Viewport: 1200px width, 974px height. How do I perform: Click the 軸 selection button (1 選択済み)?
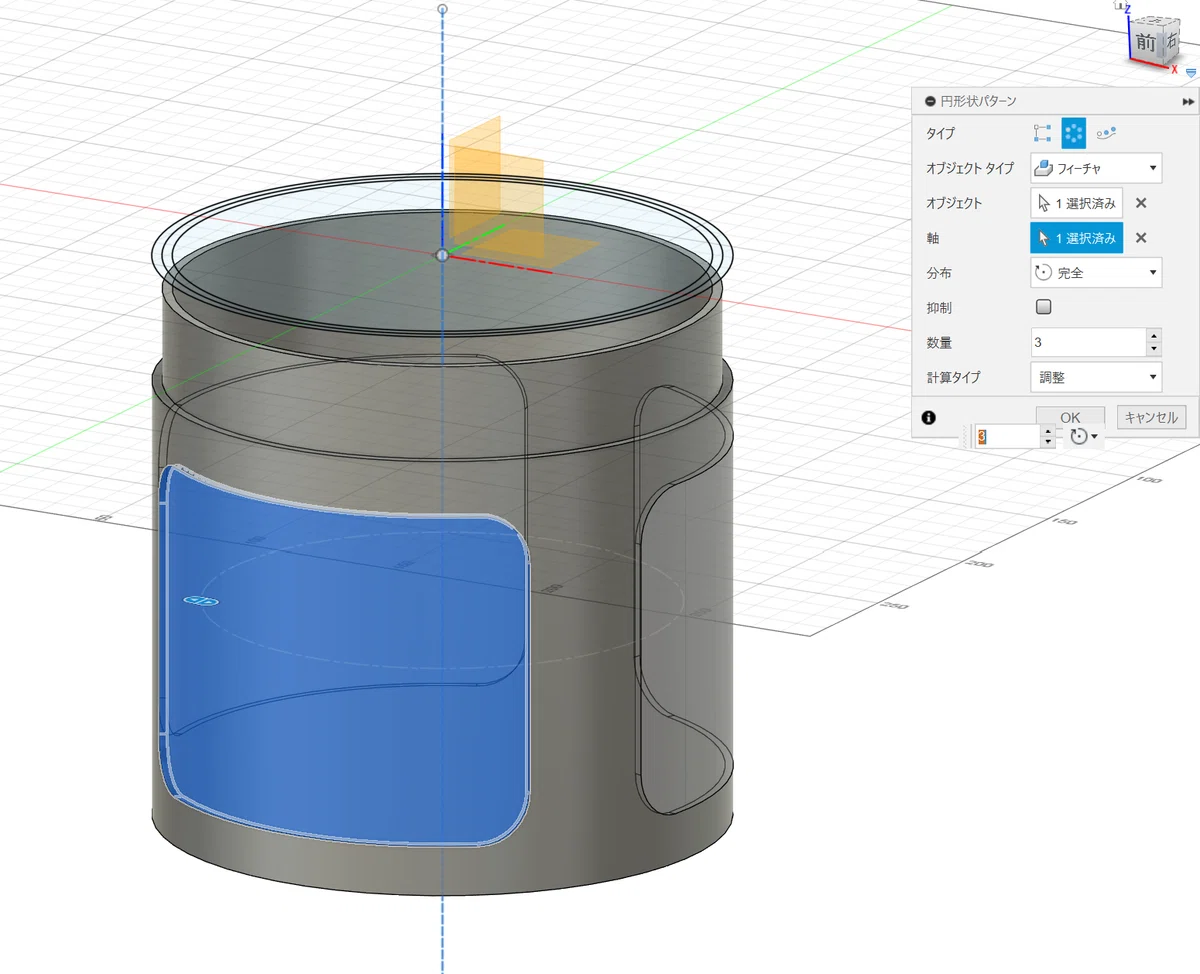tap(1076, 238)
